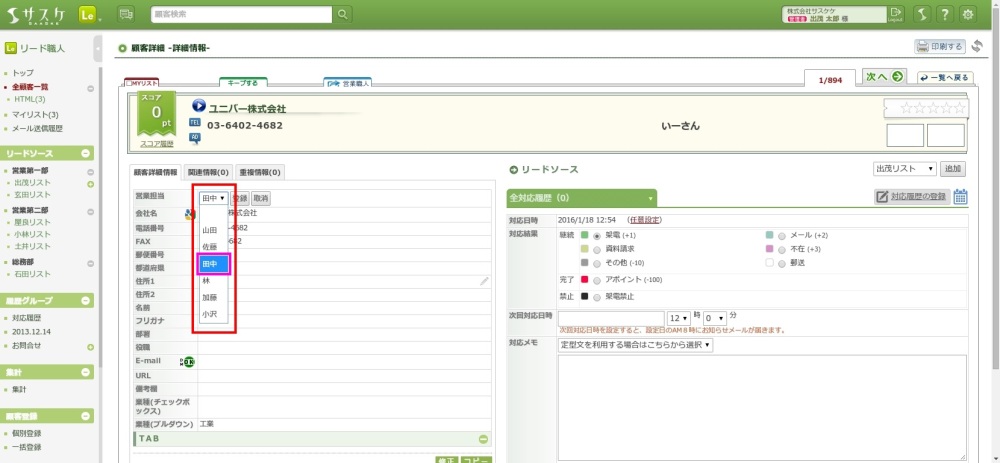Click the refresh arrows icon
Image resolution: width=1000 pixels, height=463 pixels.
tap(976, 46)
